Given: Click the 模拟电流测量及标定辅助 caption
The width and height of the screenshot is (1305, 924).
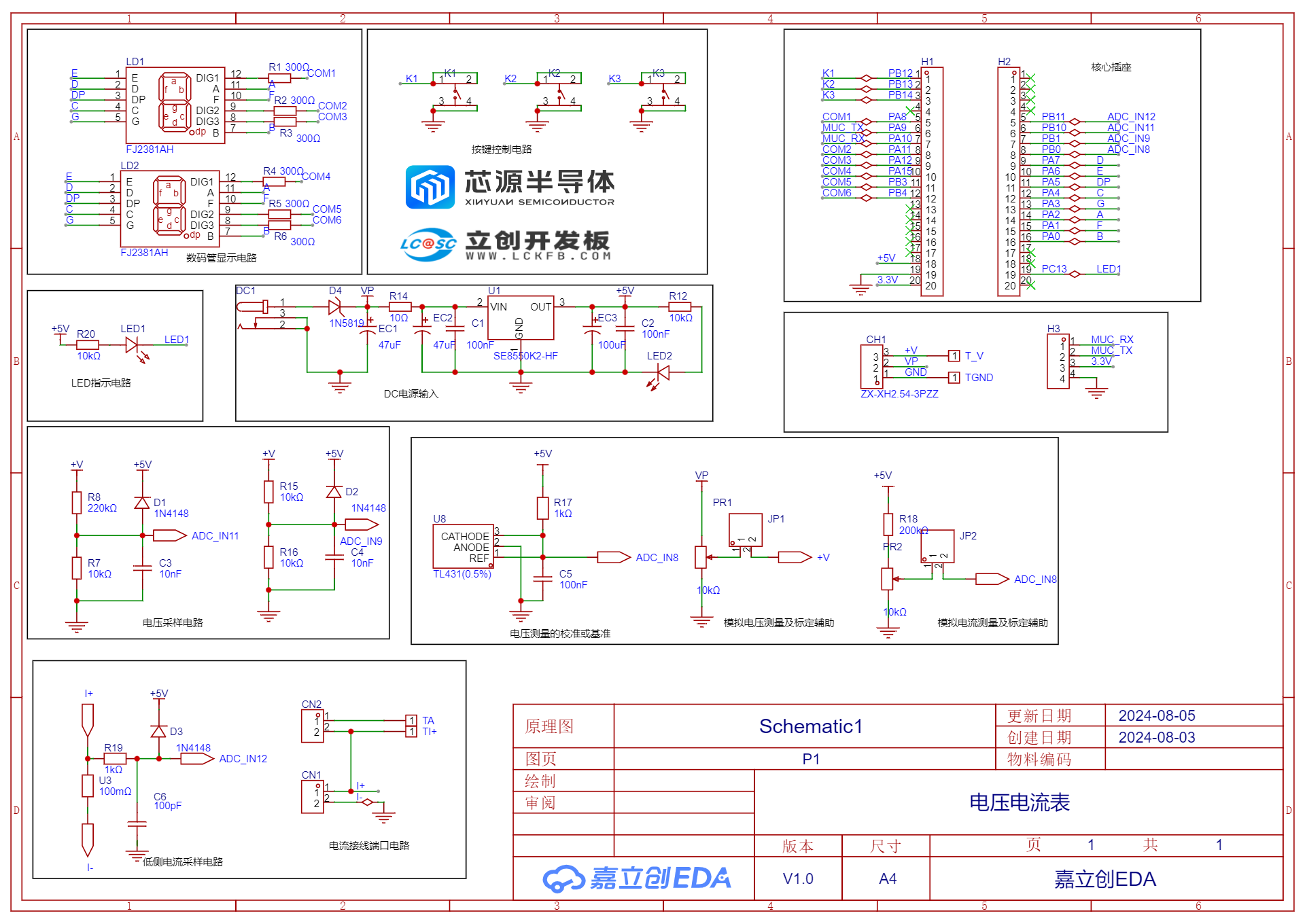Looking at the screenshot, I should point(993,622).
